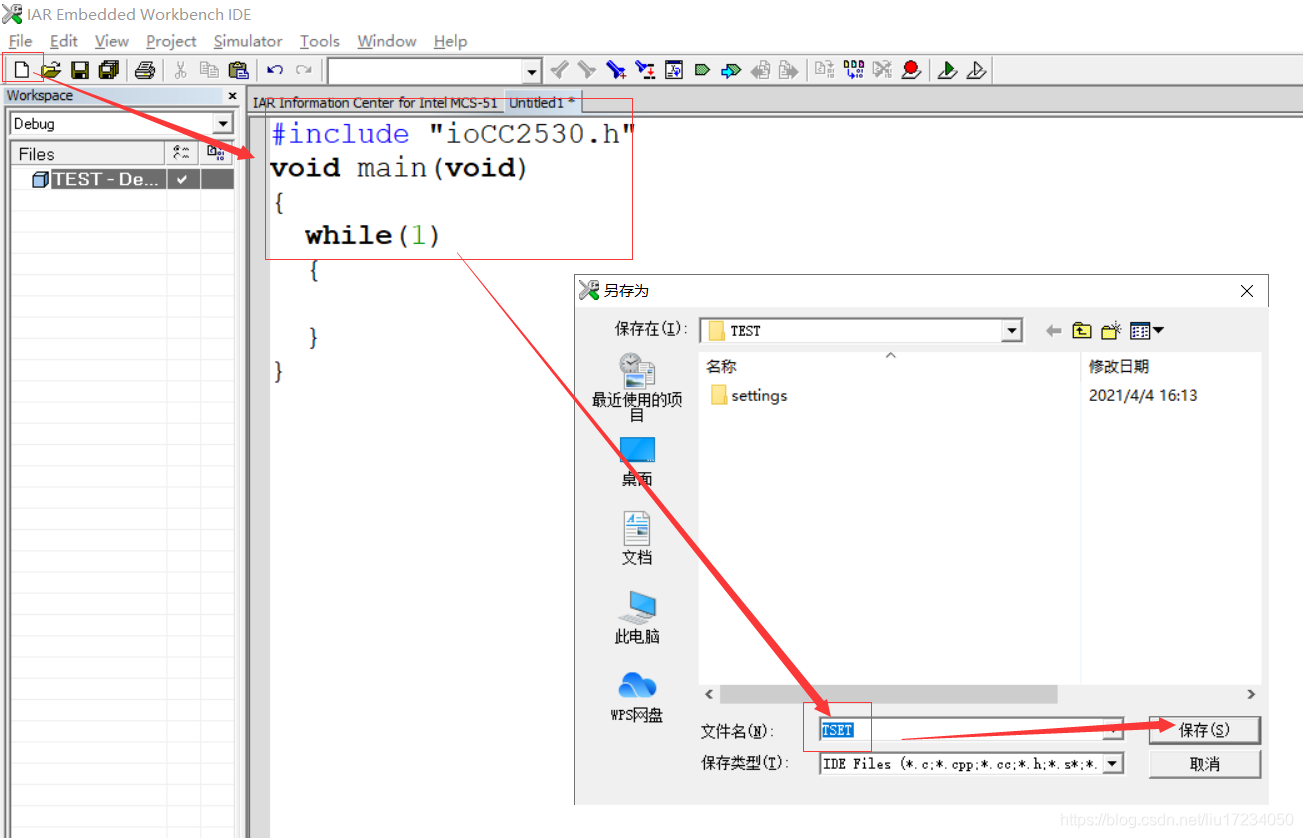
Task: Click the Print toolbar icon
Action: point(145,70)
